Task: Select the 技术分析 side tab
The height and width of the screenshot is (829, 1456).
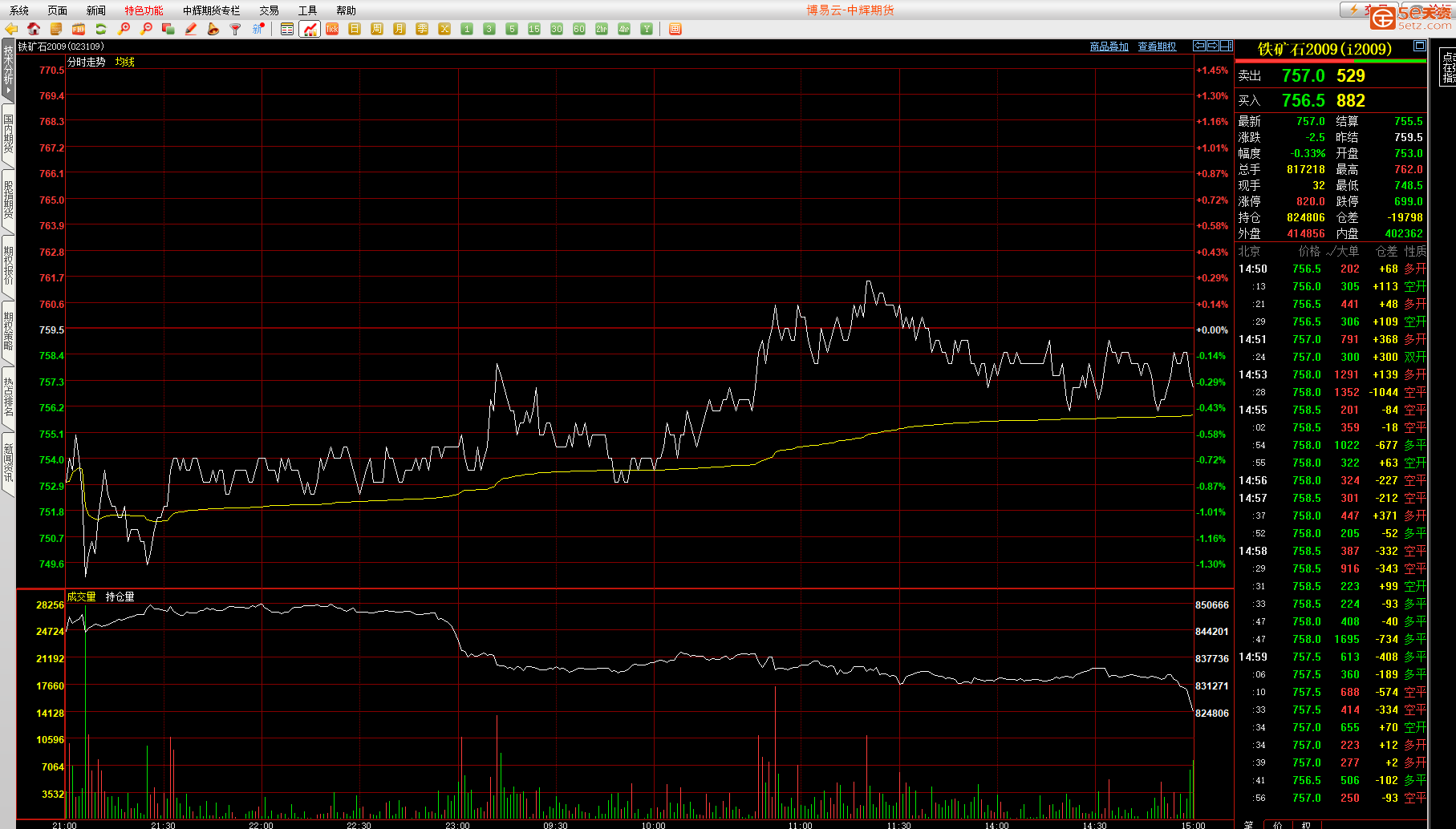Action: click(x=8, y=71)
